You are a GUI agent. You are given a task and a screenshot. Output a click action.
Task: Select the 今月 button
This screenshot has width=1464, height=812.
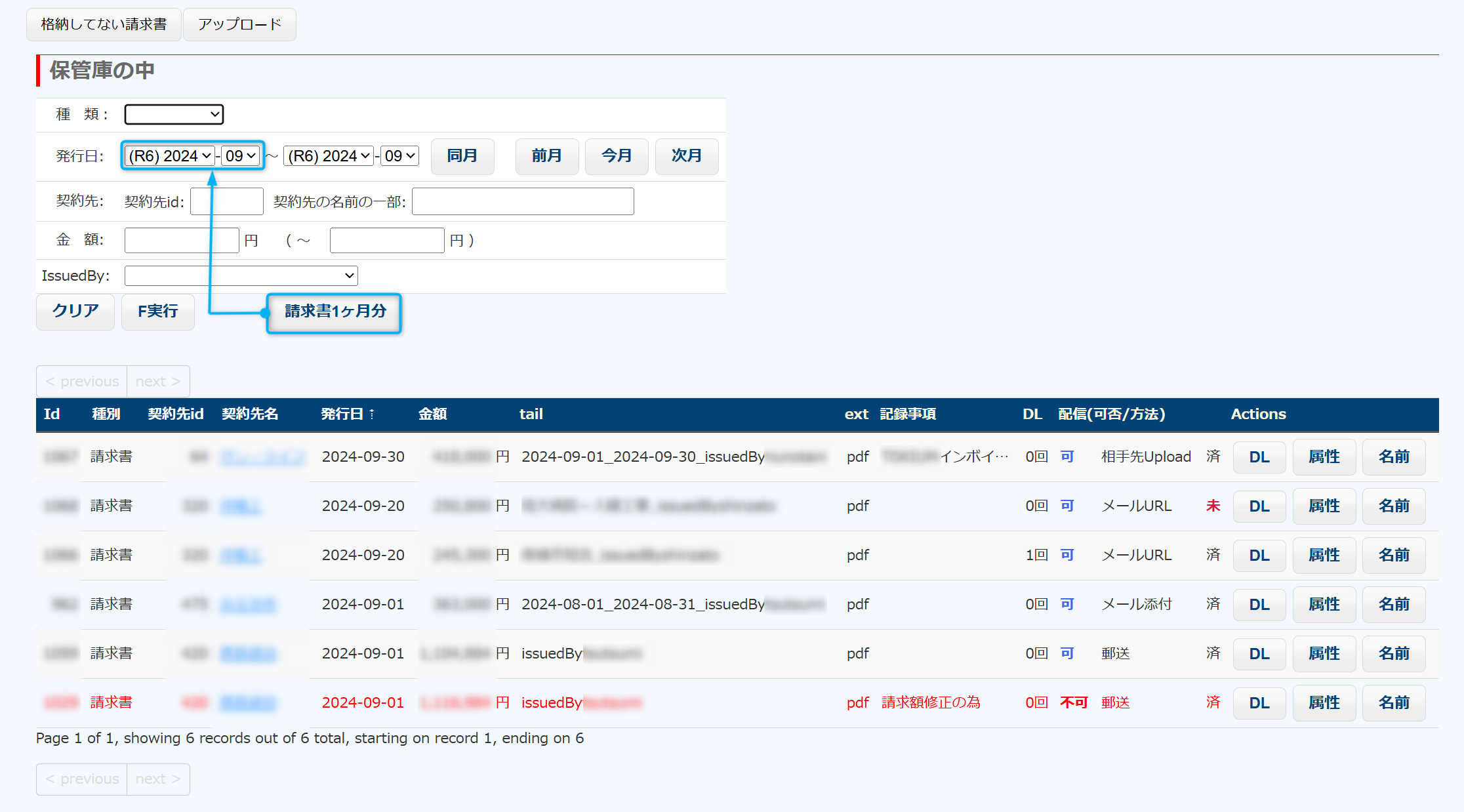(616, 156)
